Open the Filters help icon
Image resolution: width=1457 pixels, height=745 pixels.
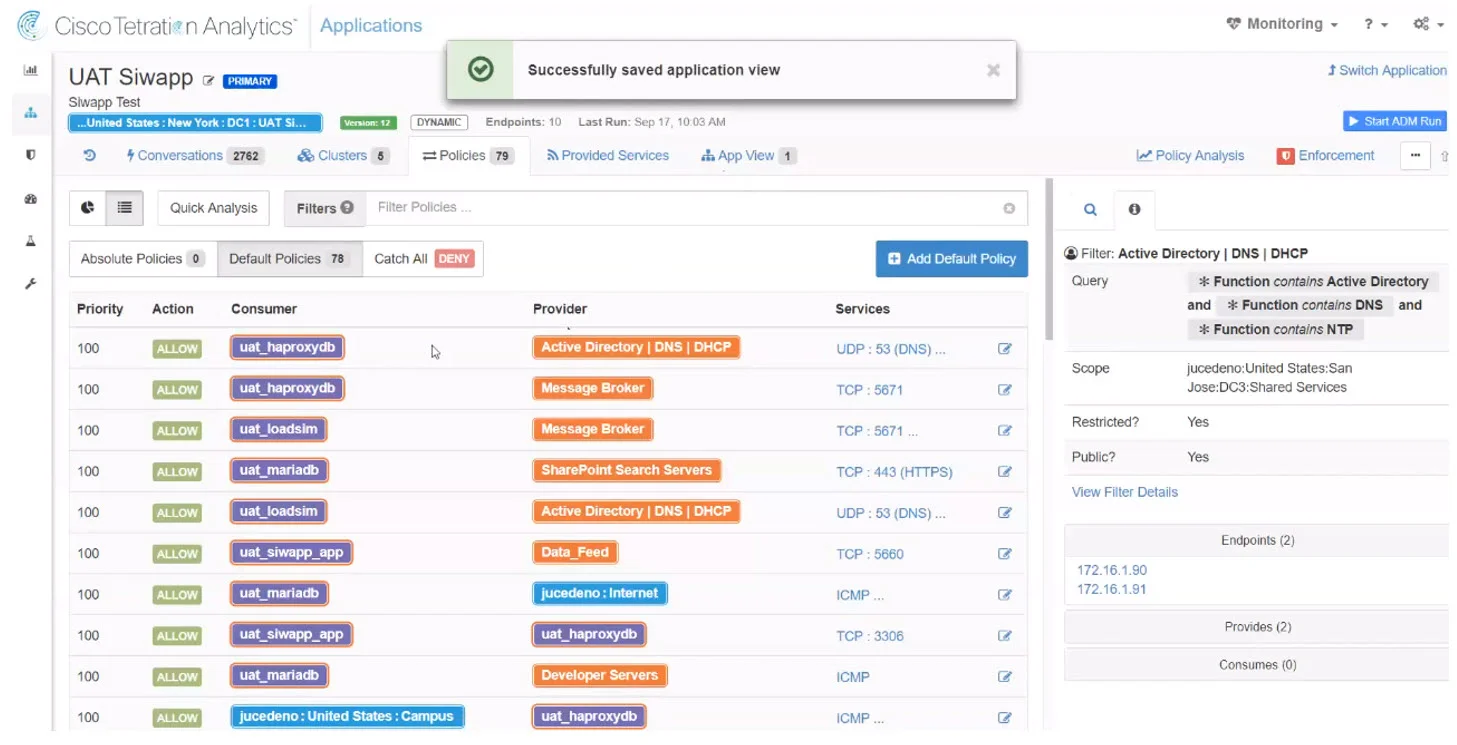tap(347, 208)
